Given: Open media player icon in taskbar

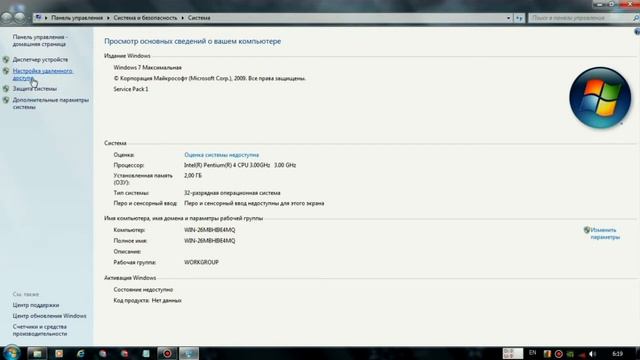Looking at the screenshot, I should point(59,353).
